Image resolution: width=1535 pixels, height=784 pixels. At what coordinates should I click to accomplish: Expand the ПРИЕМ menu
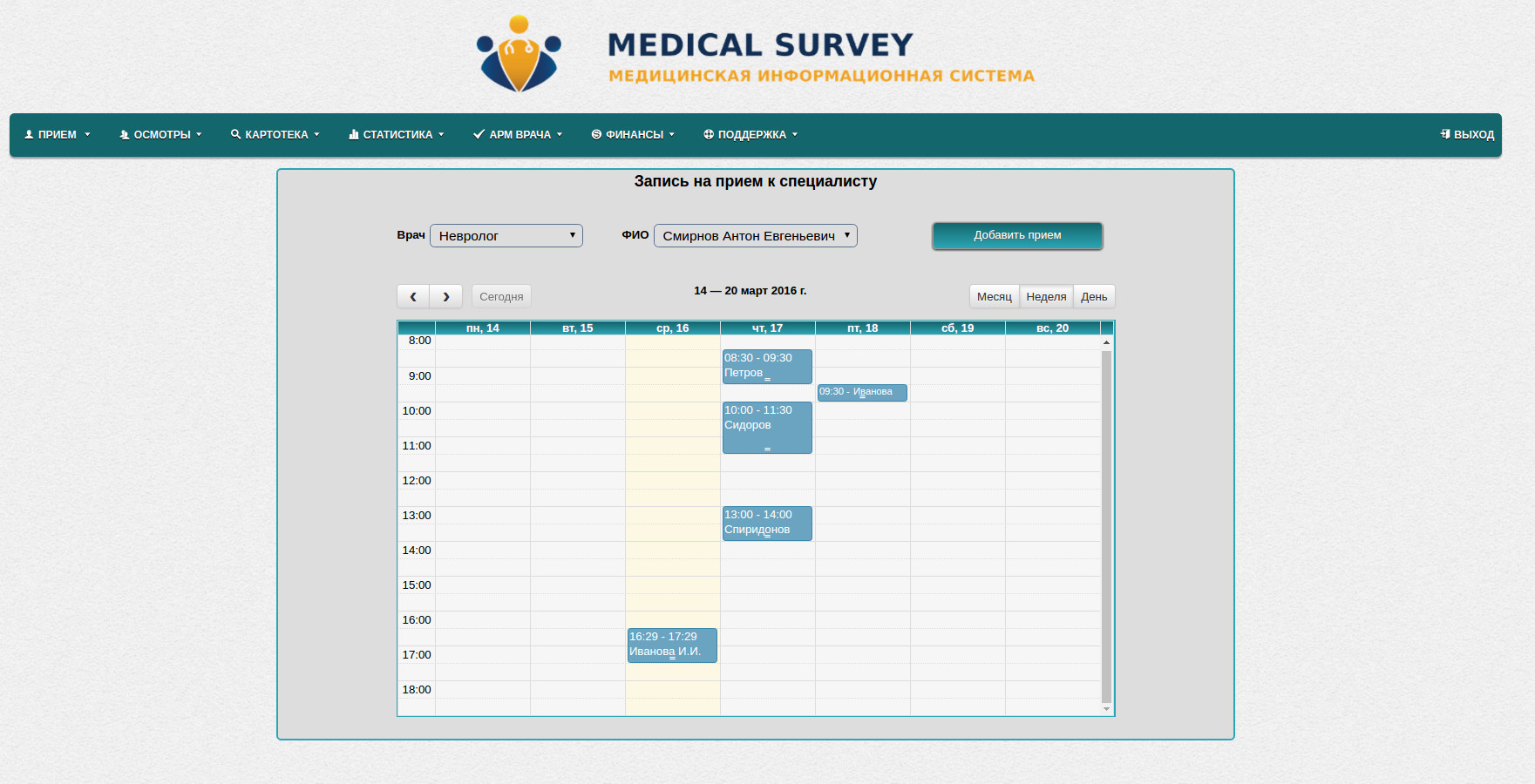(x=58, y=135)
